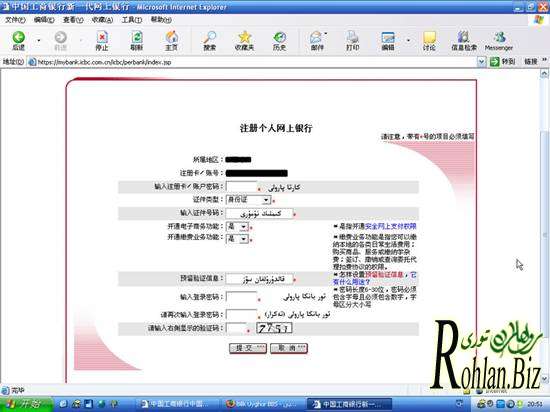Open Favorites (收藏夹) star icon
The height and width of the screenshot is (412, 550).
[x=244, y=37]
